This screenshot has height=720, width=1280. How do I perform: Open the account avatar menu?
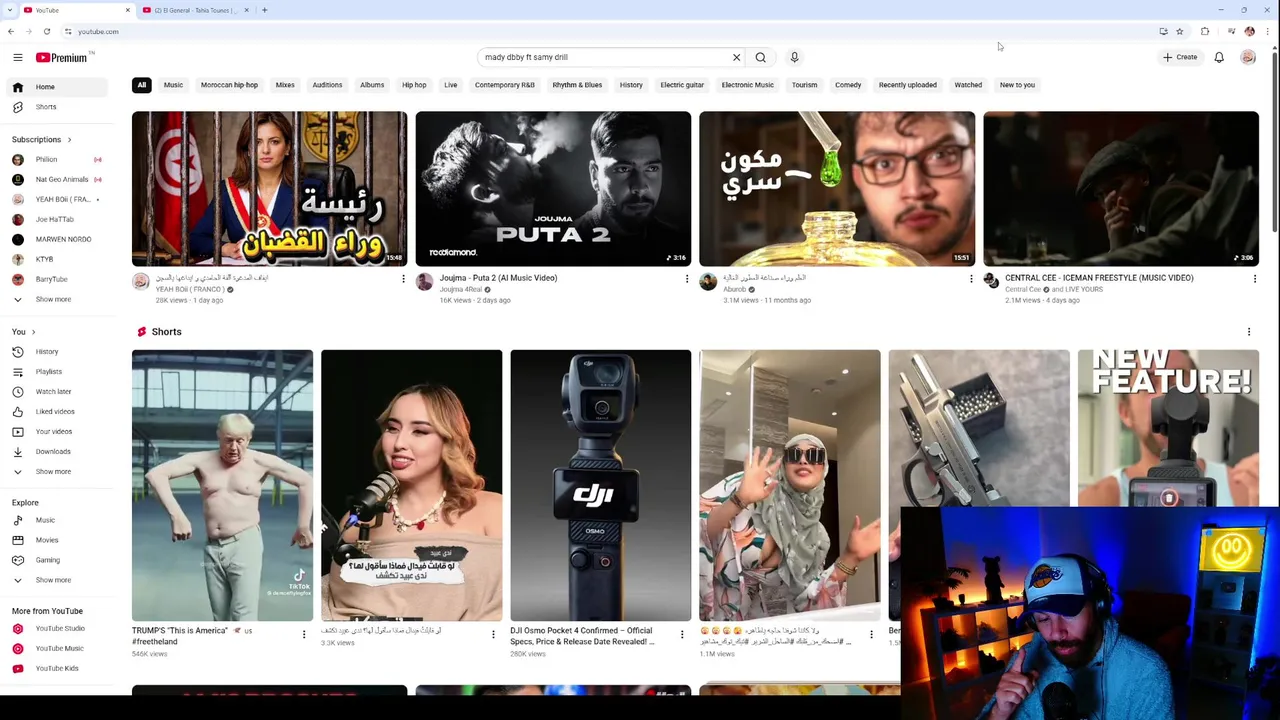pos(1248,57)
